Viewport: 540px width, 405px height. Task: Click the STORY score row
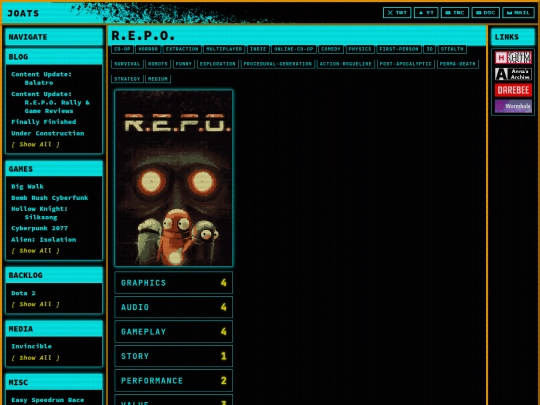click(174, 356)
